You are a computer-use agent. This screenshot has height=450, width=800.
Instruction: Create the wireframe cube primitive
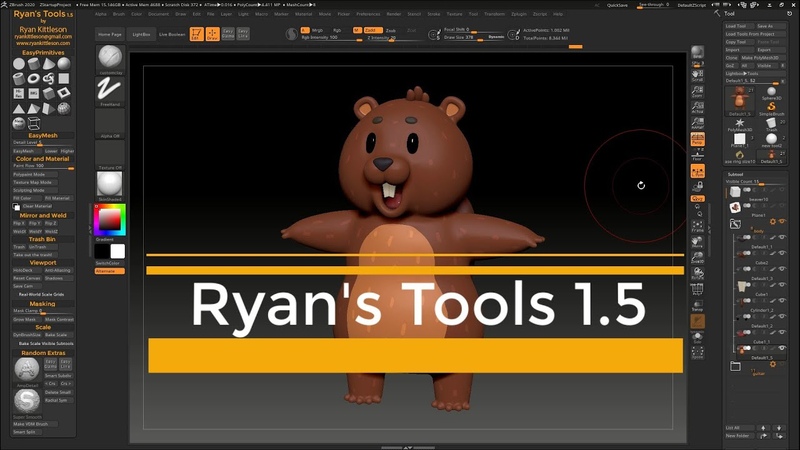point(34,123)
